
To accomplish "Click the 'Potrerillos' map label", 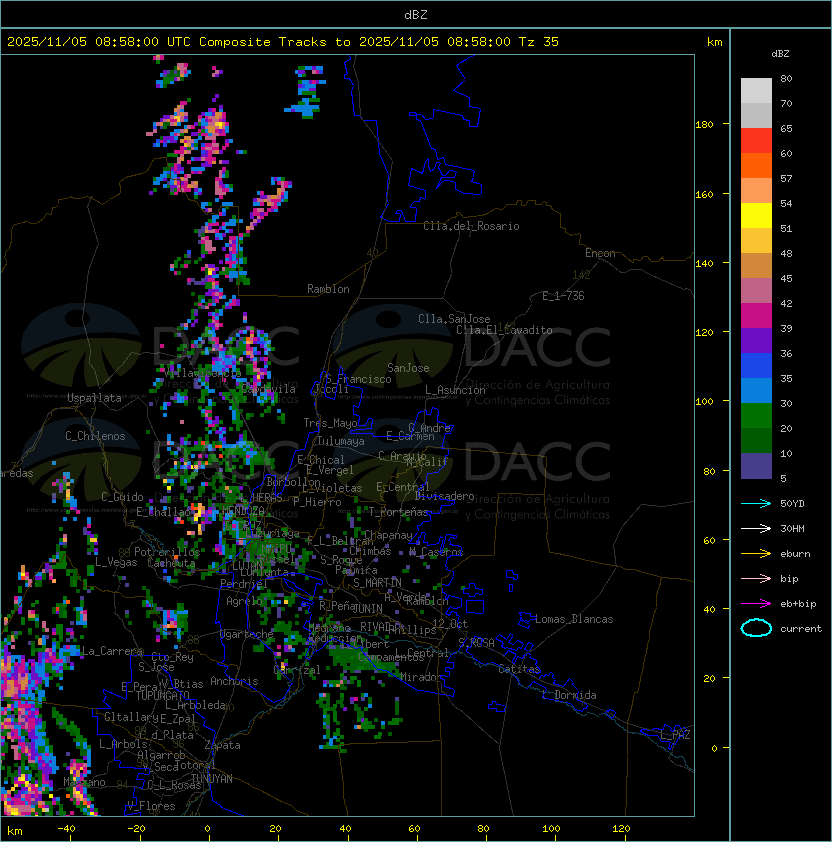I will 167,552.
